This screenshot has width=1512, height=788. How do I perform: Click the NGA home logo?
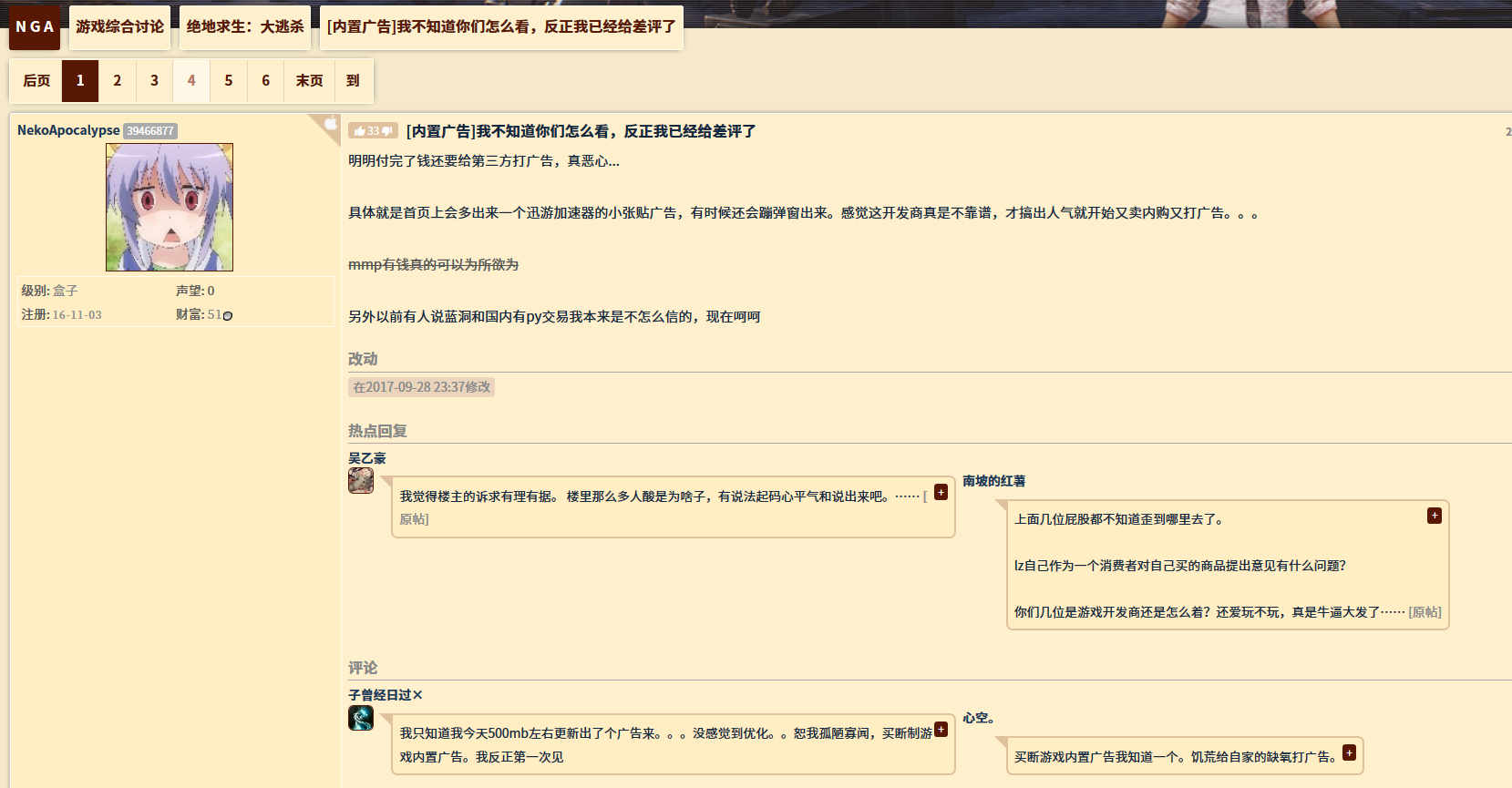(35, 27)
